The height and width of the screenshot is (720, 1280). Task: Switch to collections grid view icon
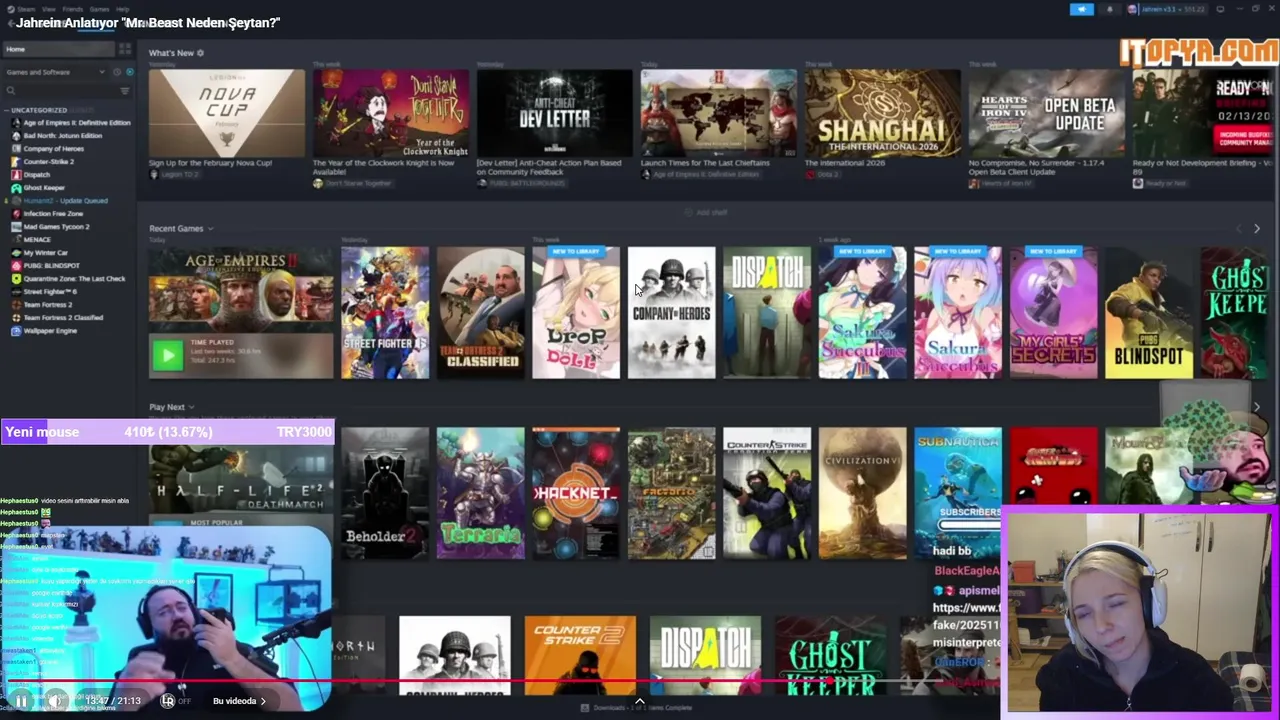[125, 49]
